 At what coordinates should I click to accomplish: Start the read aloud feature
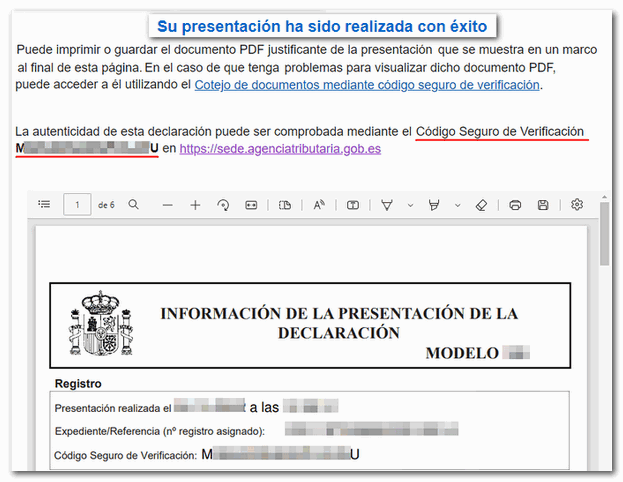(319, 205)
